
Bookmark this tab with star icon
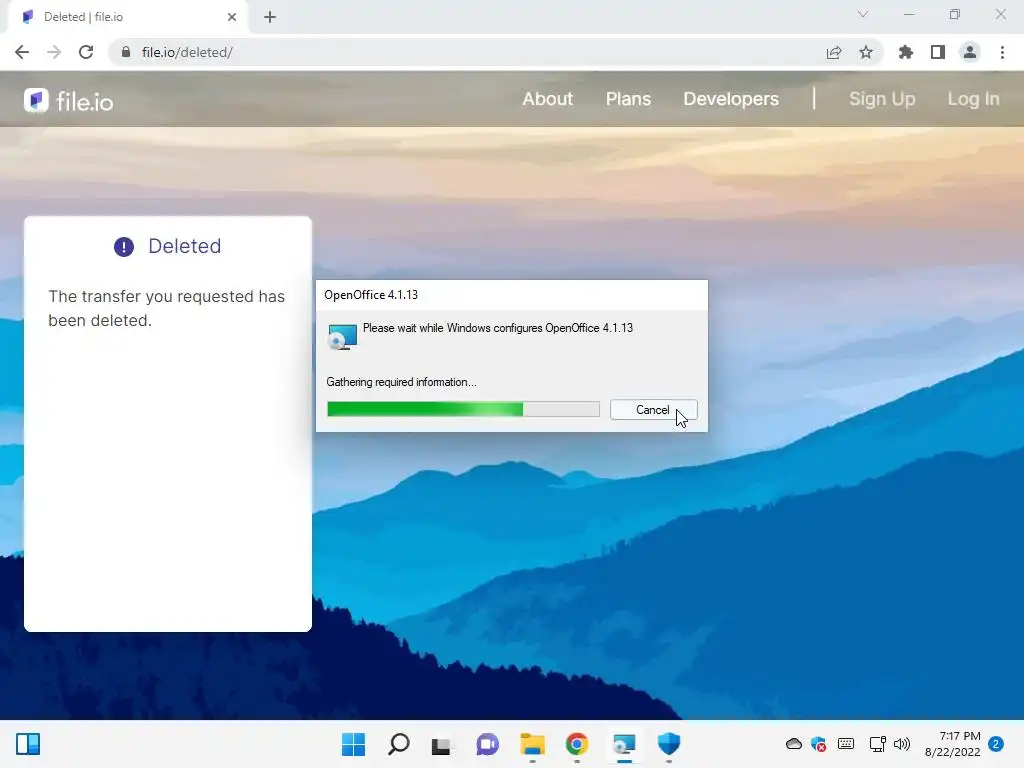pos(866,52)
